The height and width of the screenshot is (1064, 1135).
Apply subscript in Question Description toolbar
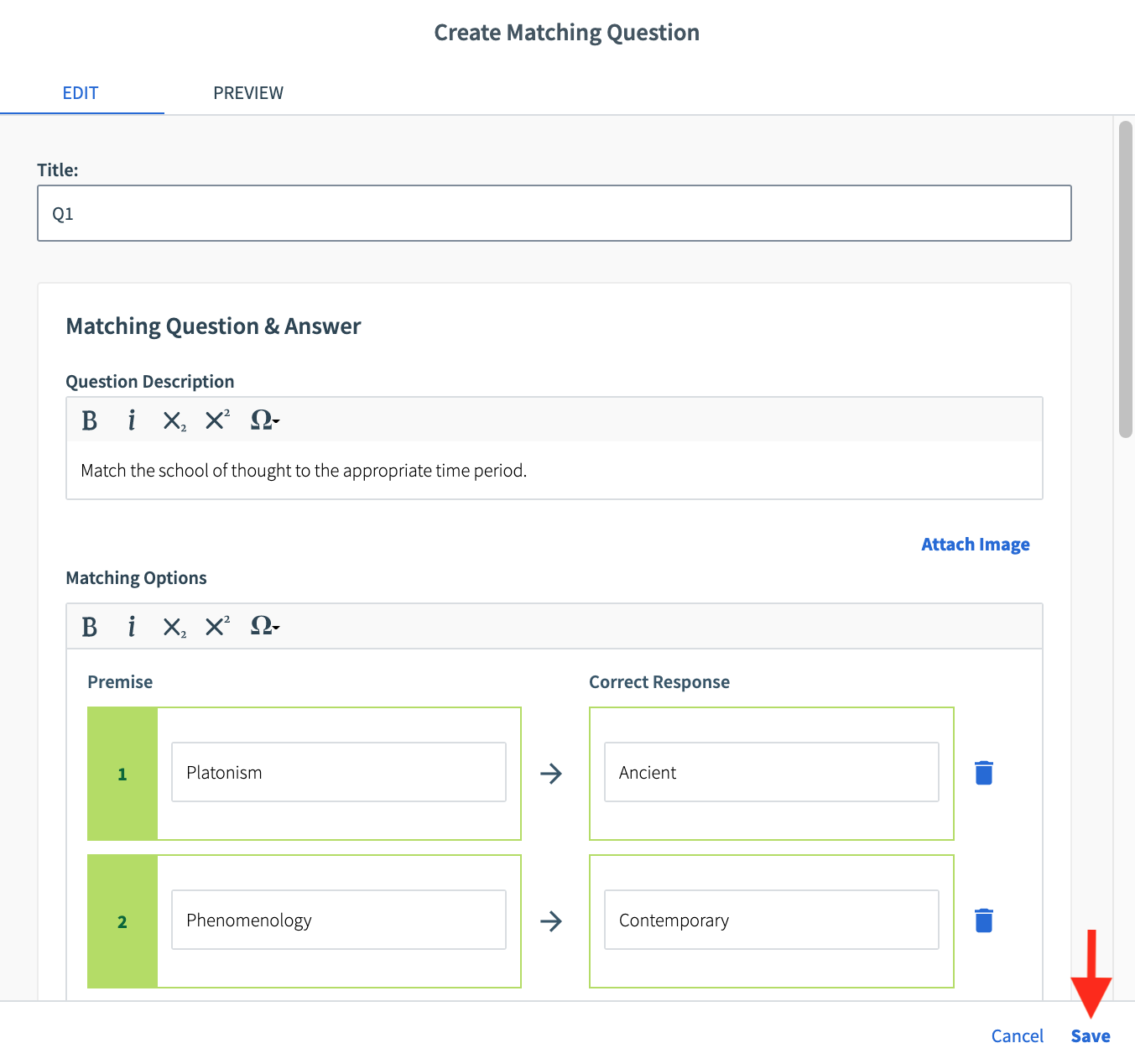pyautogui.click(x=174, y=420)
